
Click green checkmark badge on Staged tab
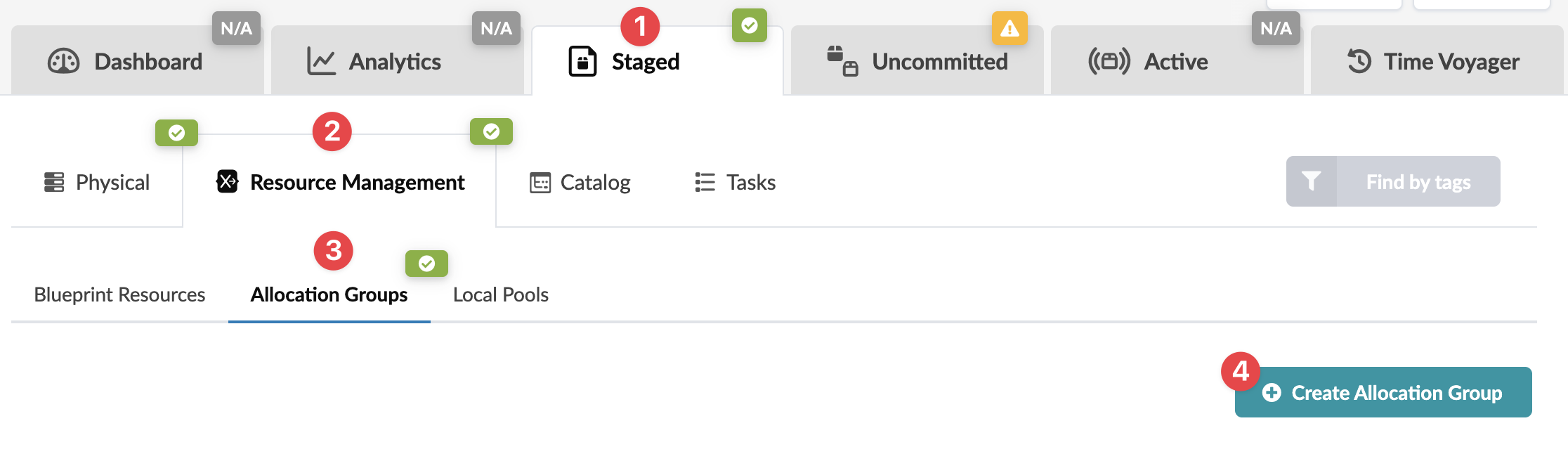click(750, 26)
